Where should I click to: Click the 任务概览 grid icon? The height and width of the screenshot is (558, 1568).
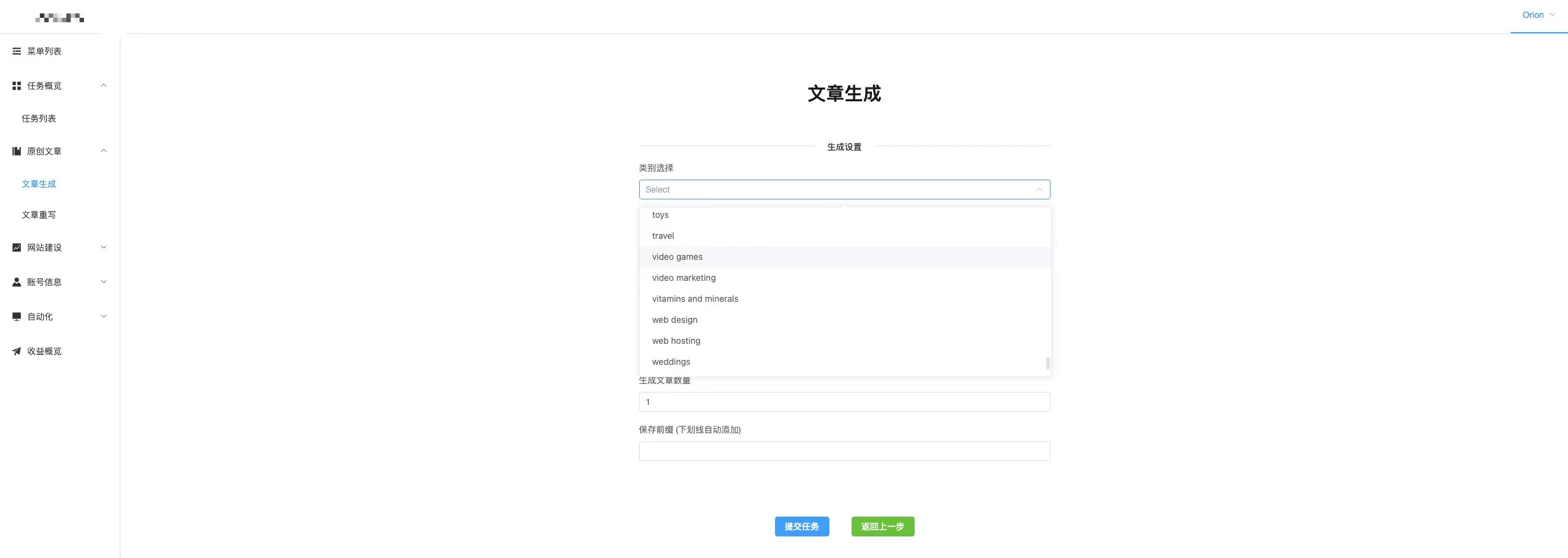[17, 86]
